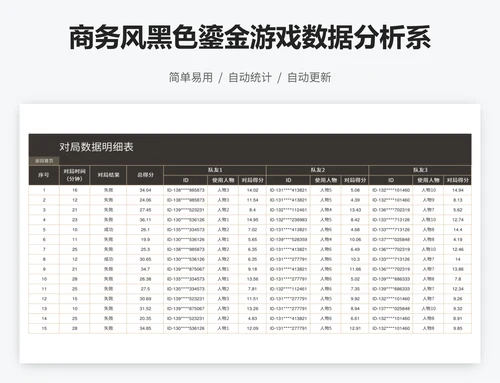Image resolution: width=500 pixels, height=383 pixels.
Task: Click the 返回首页 button under the table title
Action: [44, 161]
